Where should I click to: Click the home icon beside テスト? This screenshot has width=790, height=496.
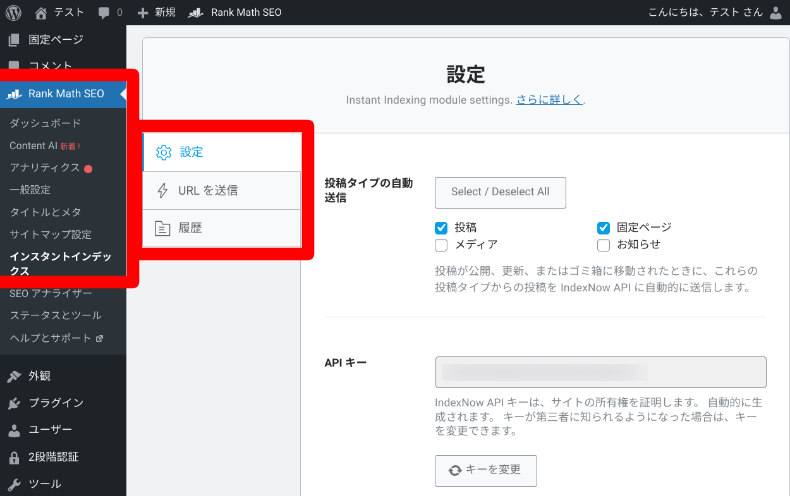pos(41,13)
